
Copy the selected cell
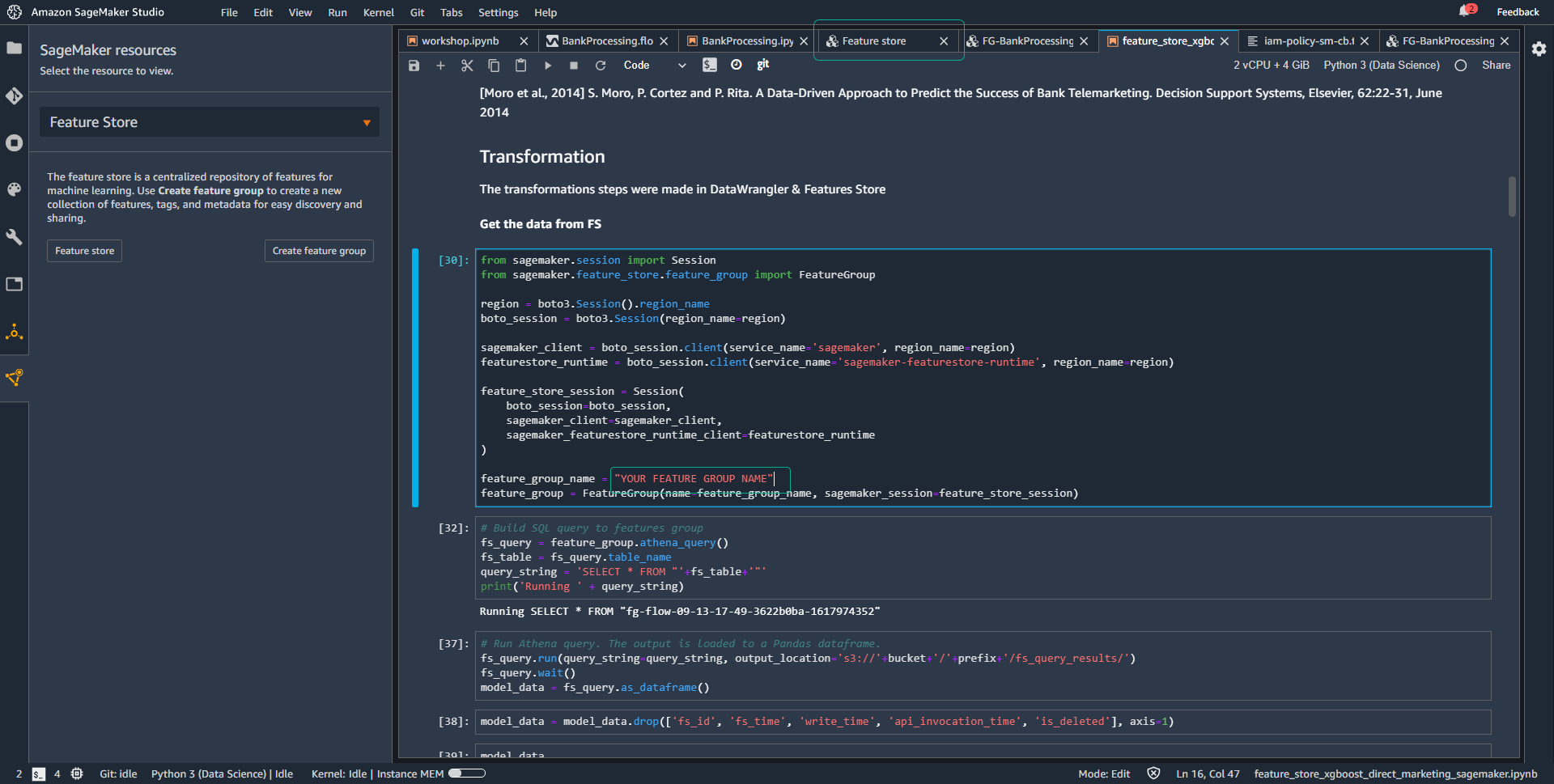coord(494,66)
